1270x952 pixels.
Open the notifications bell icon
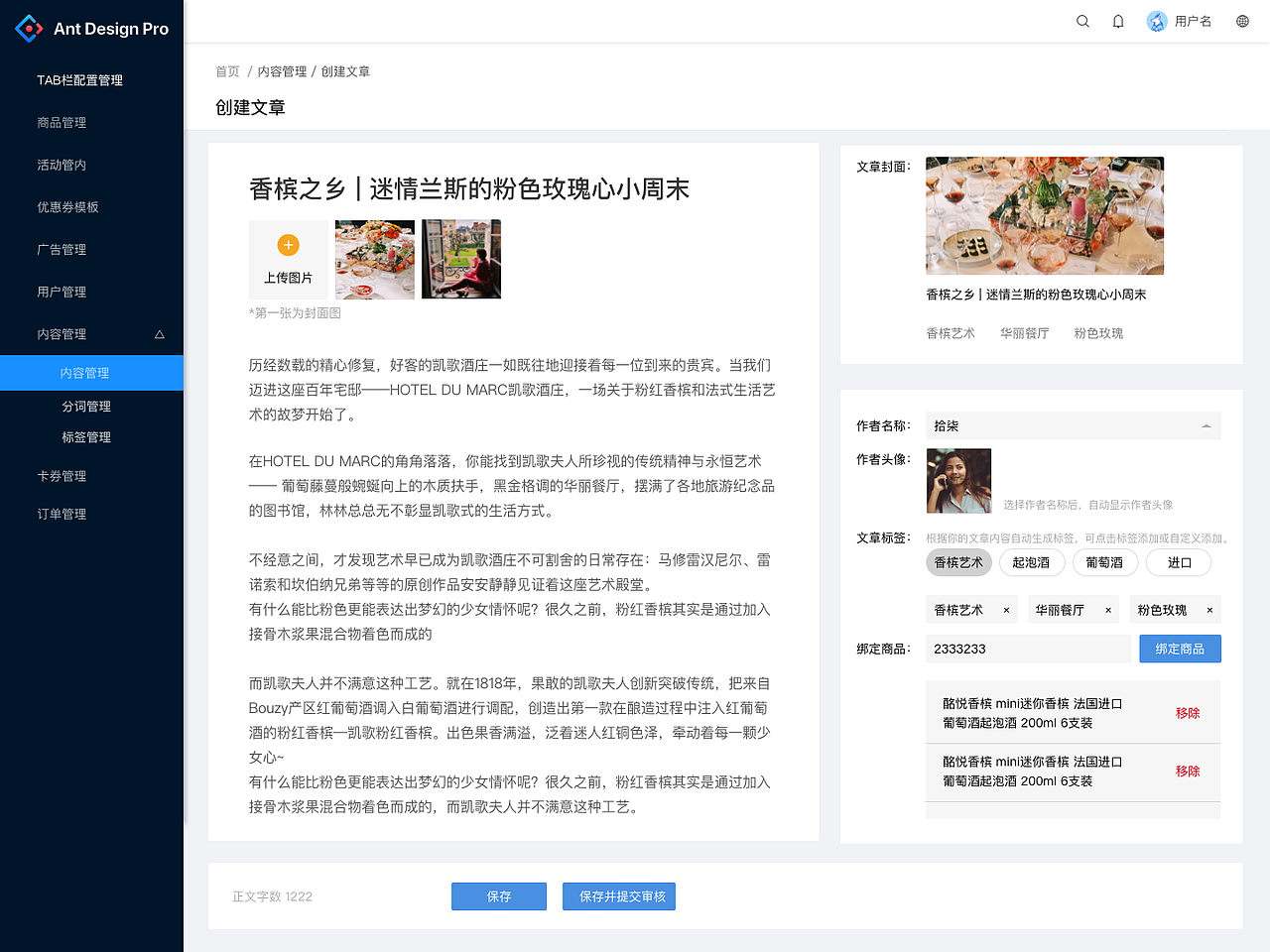tap(1118, 21)
